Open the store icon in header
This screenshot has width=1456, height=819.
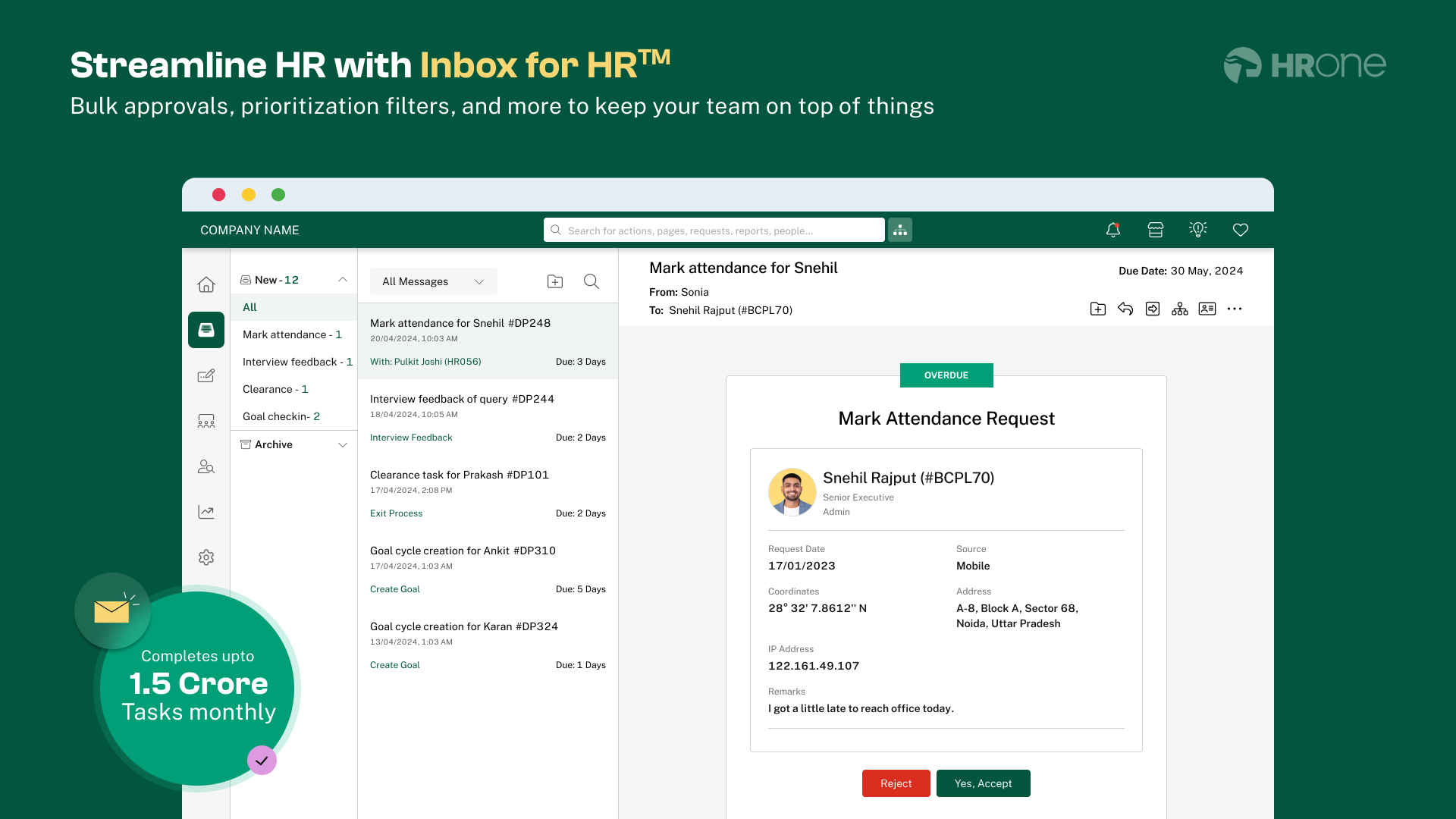[1155, 230]
